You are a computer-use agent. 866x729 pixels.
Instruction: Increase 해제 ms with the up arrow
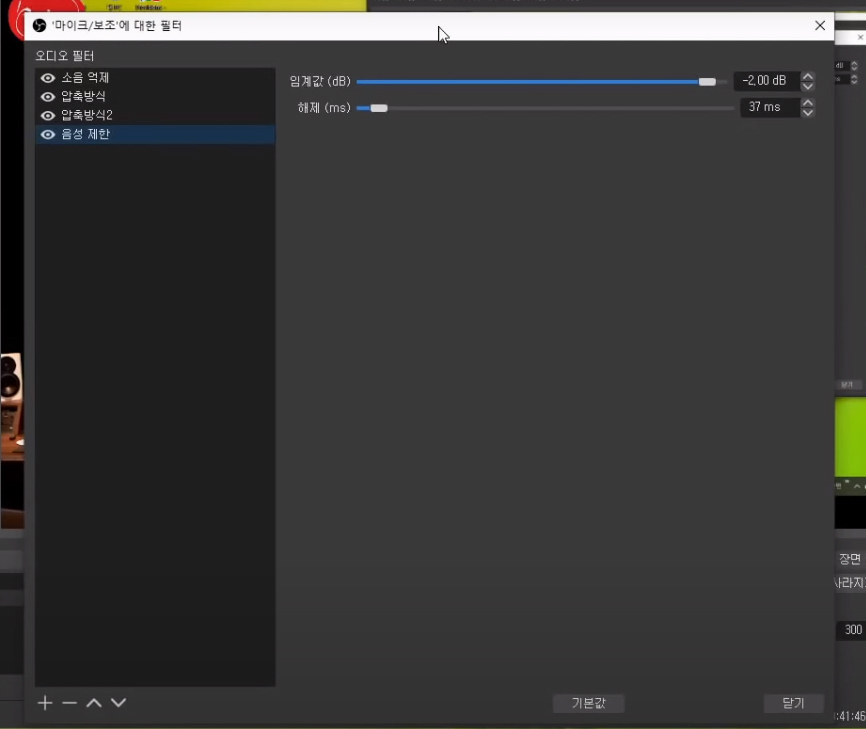pos(808,102)
